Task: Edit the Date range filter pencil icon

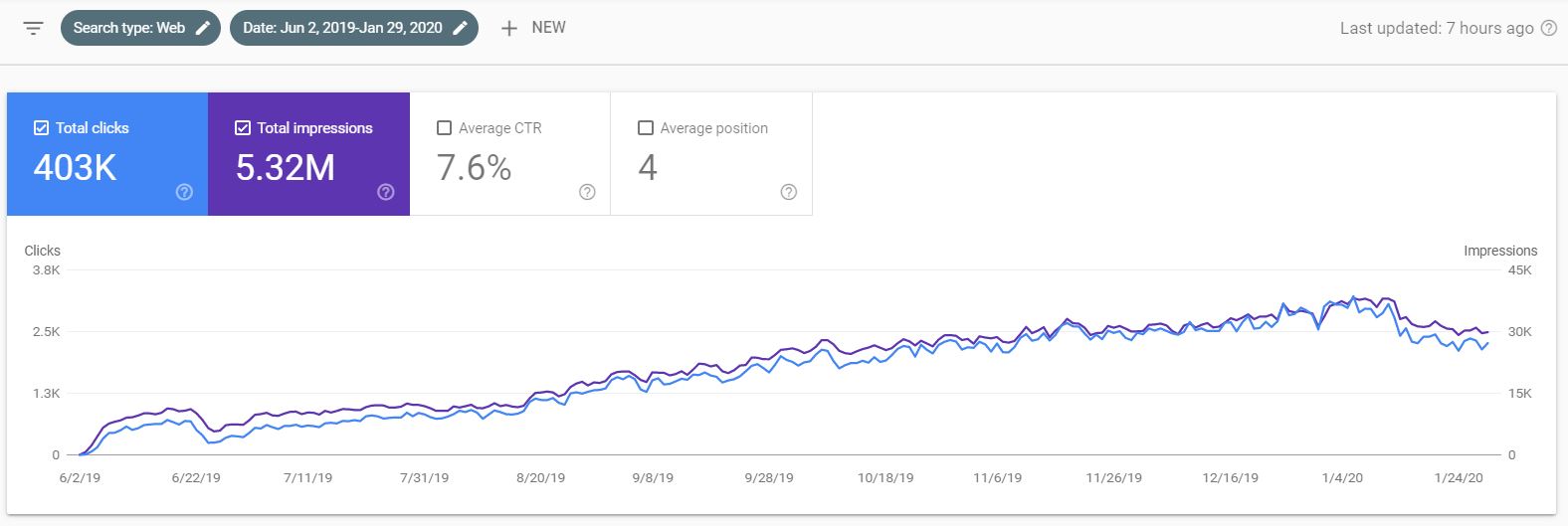Action: point(460,28)
